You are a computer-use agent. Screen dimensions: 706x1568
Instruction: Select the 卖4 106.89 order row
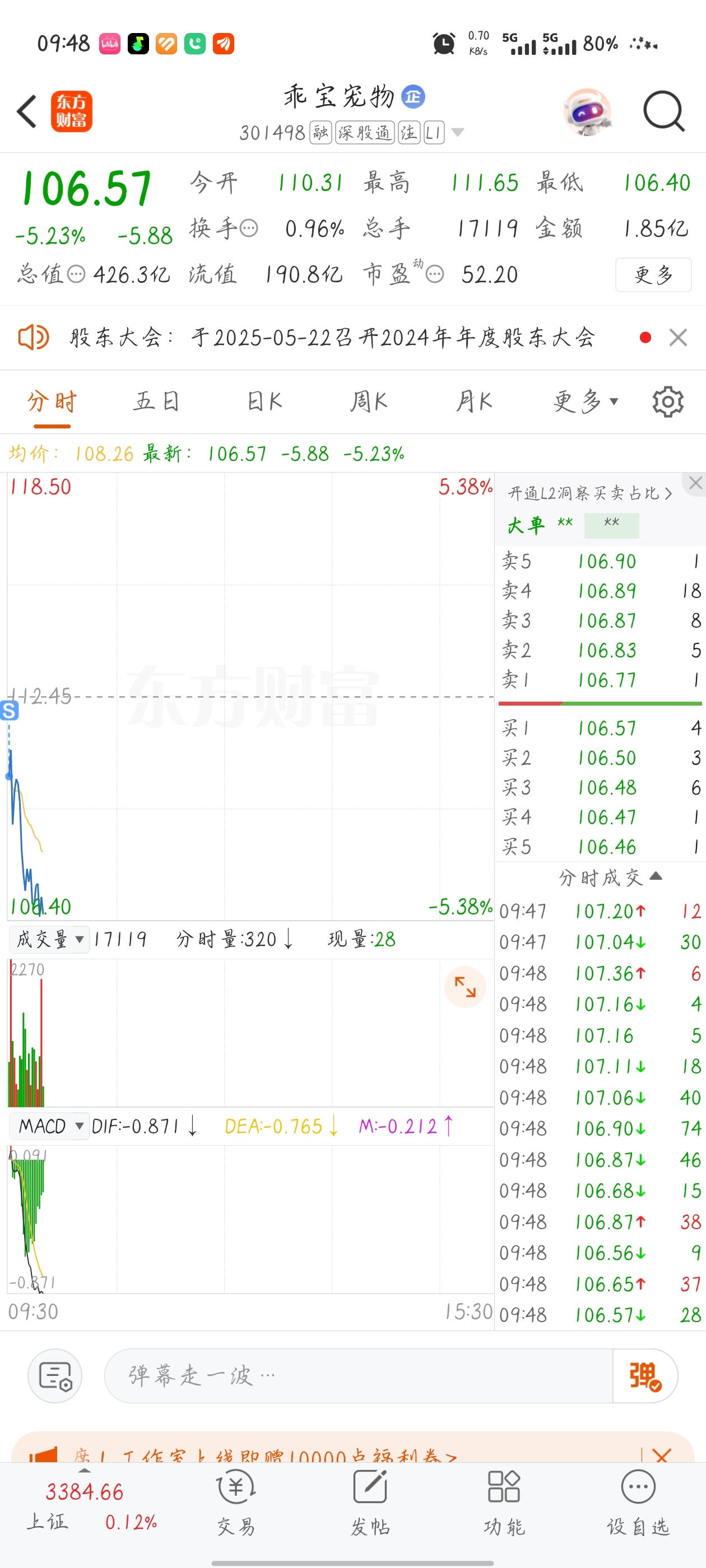[x=601, y=591]
